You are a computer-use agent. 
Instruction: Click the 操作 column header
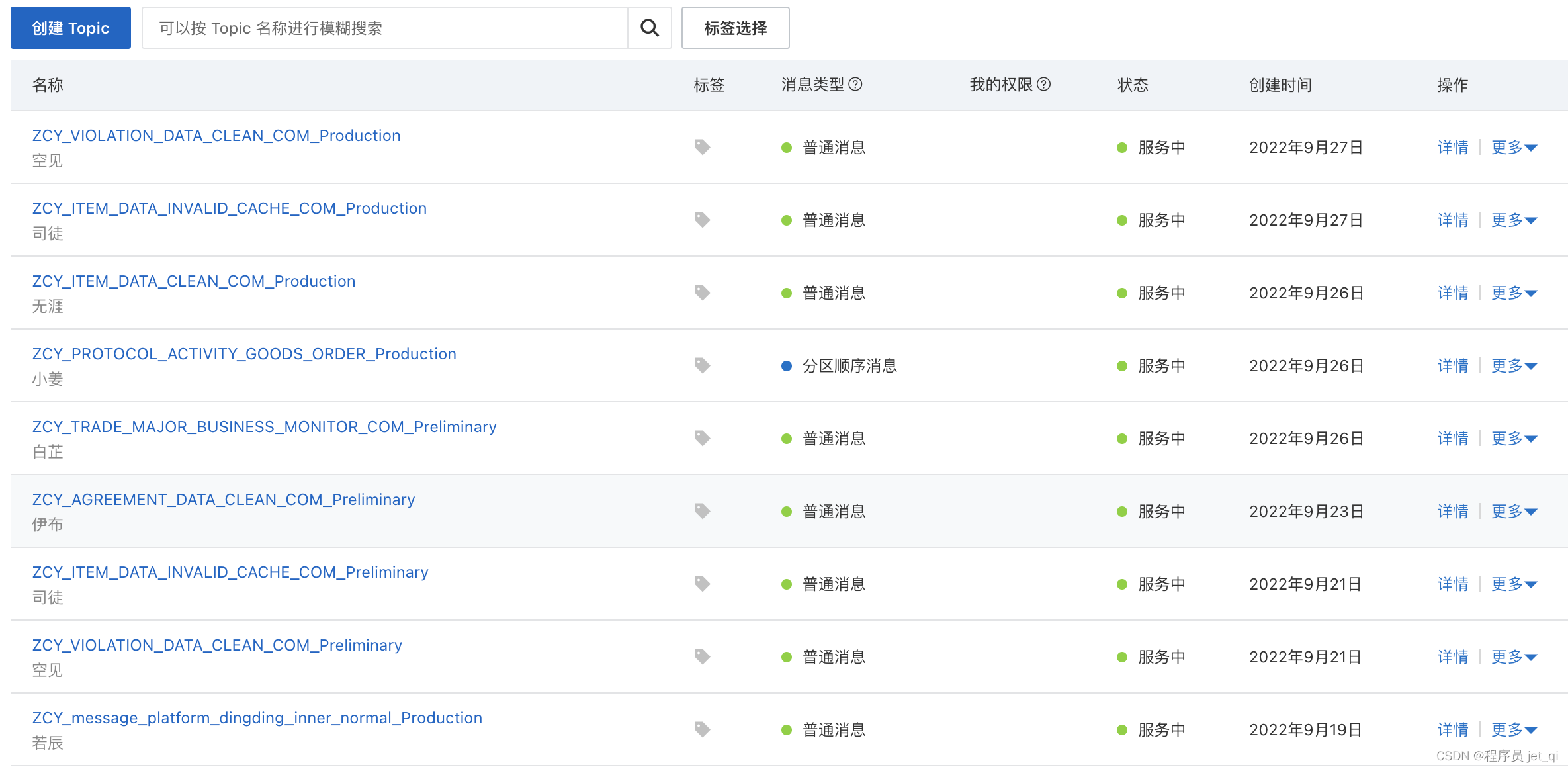tap(1453, 85)
